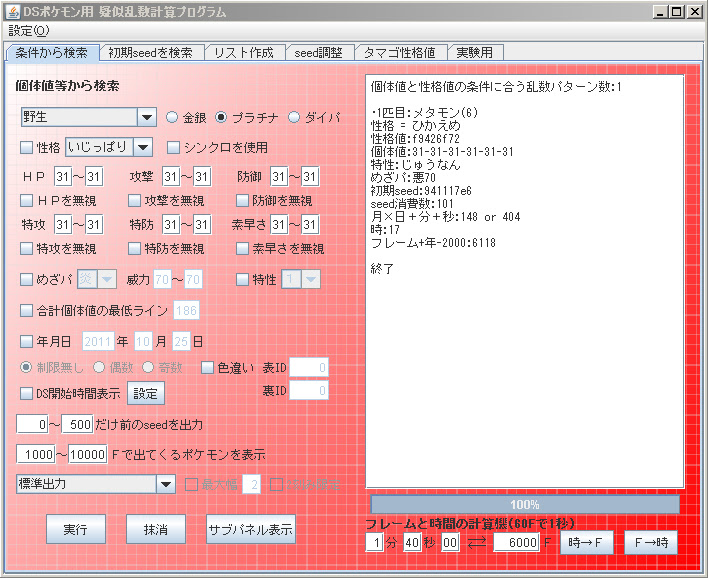Enable the 特性 checkbox
This screenshot has width=708, height=578.
click(x=242, y=280)
